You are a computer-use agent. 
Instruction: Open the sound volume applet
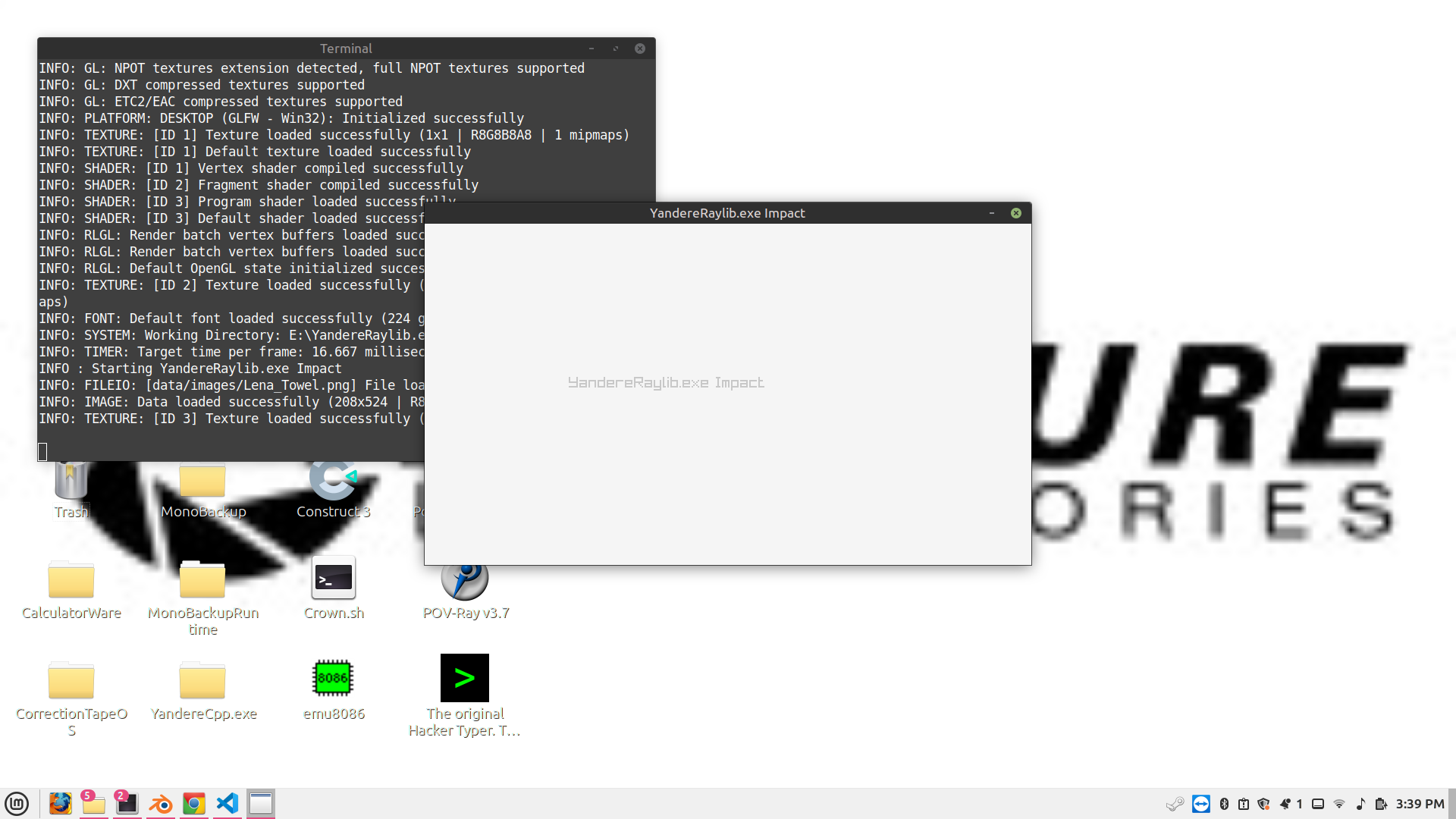point(1360,804)
